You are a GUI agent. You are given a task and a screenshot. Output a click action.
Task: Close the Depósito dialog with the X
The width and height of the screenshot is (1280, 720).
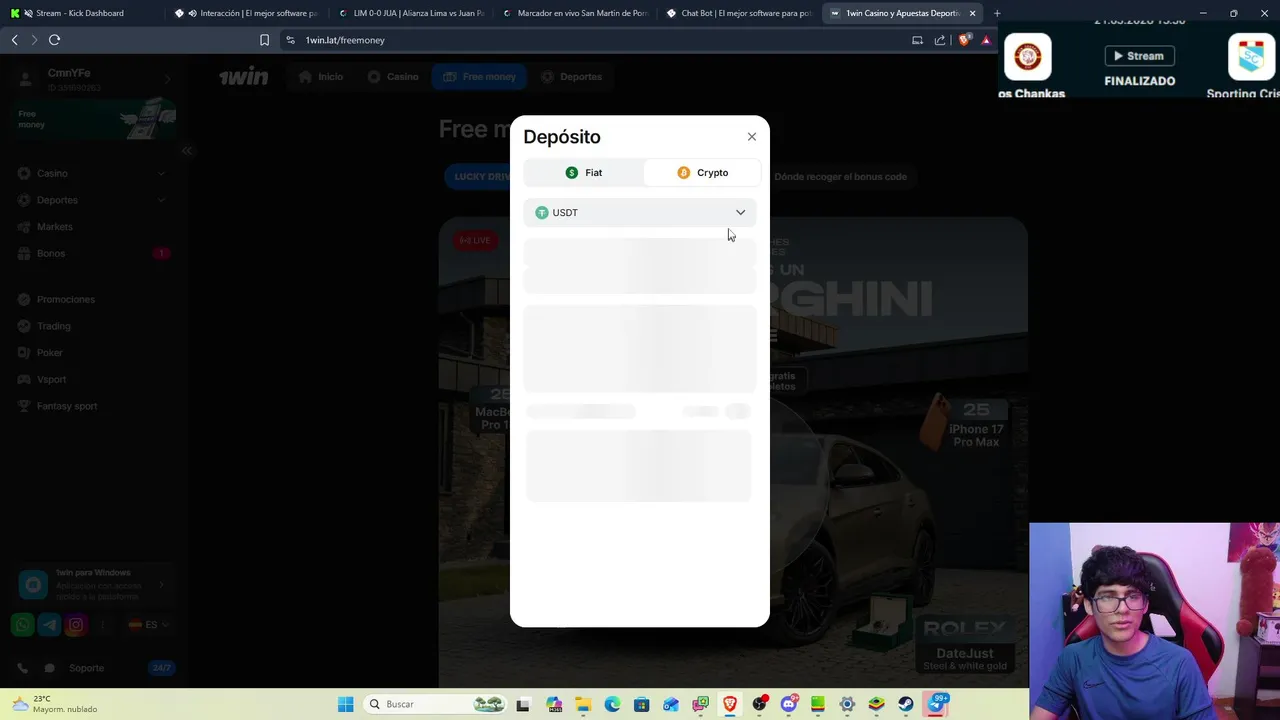[752, 137]
